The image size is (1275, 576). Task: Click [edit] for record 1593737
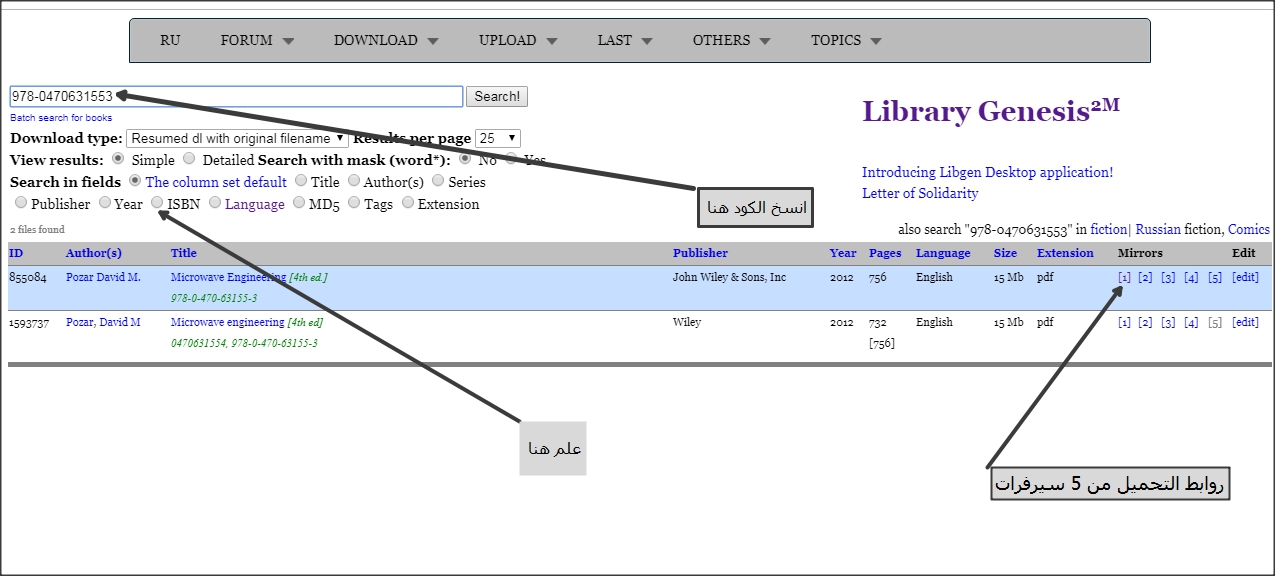[1245, 322]
